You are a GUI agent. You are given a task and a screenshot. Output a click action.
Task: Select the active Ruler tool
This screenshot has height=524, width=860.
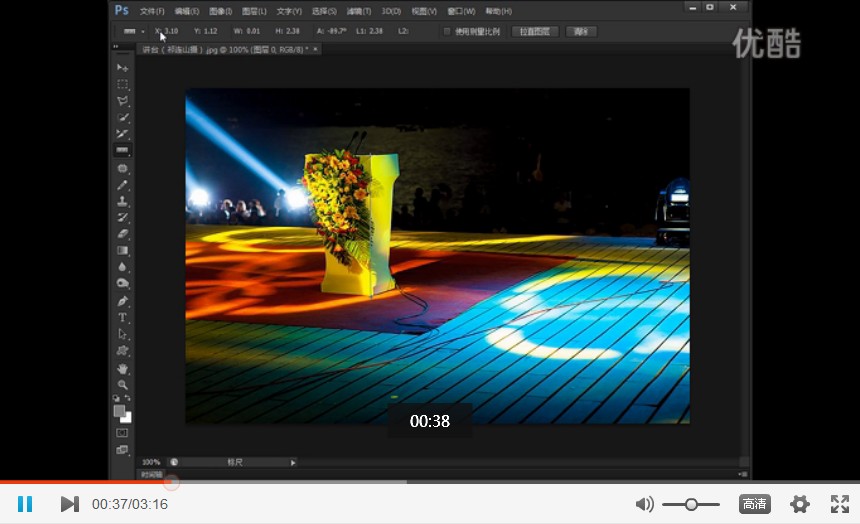122,150
